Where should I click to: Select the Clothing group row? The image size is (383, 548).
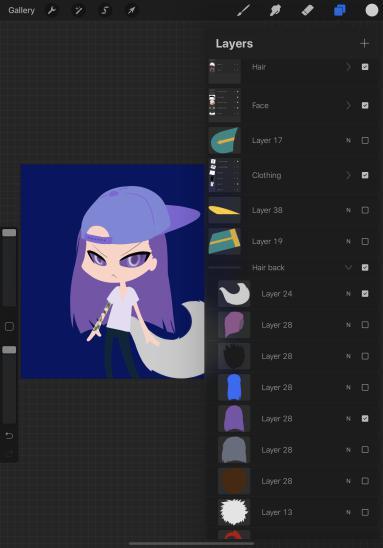(293, 175)
